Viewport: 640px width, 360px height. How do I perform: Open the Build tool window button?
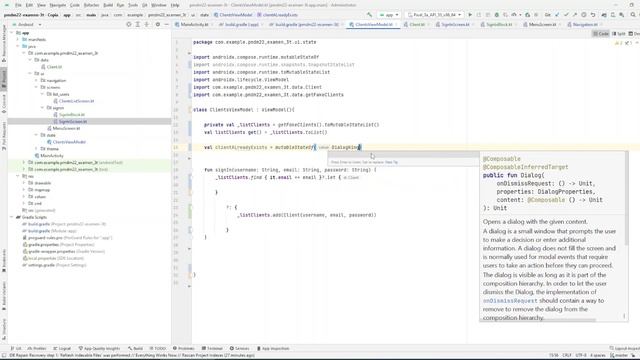[x=136, y=348]
